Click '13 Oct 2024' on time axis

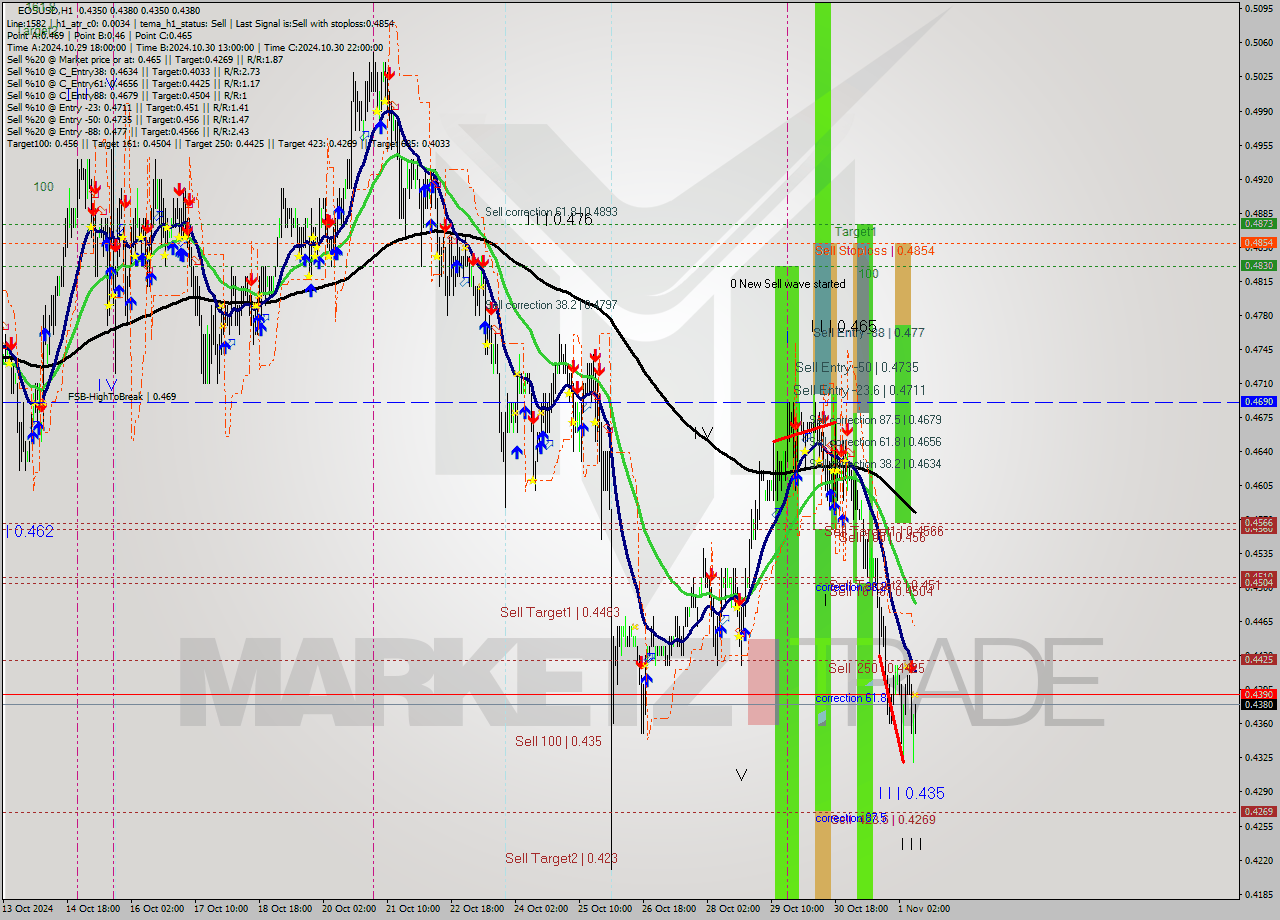tap(29, 909)
